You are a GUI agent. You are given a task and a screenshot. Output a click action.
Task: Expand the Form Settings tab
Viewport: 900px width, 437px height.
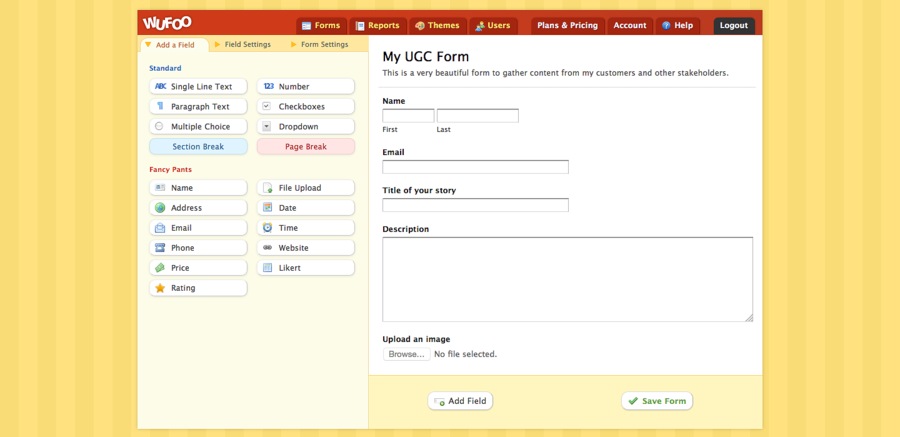click(319, 45)
